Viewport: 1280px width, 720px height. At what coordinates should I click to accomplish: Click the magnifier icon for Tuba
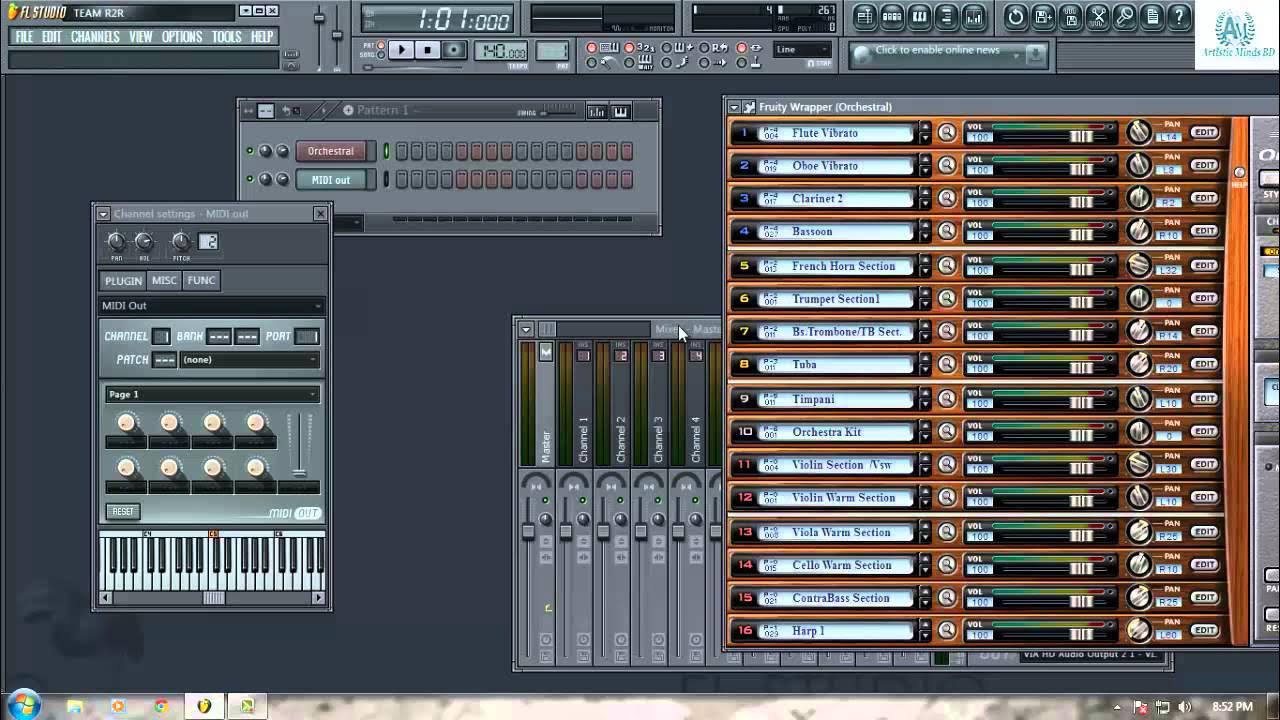[947, 365]
